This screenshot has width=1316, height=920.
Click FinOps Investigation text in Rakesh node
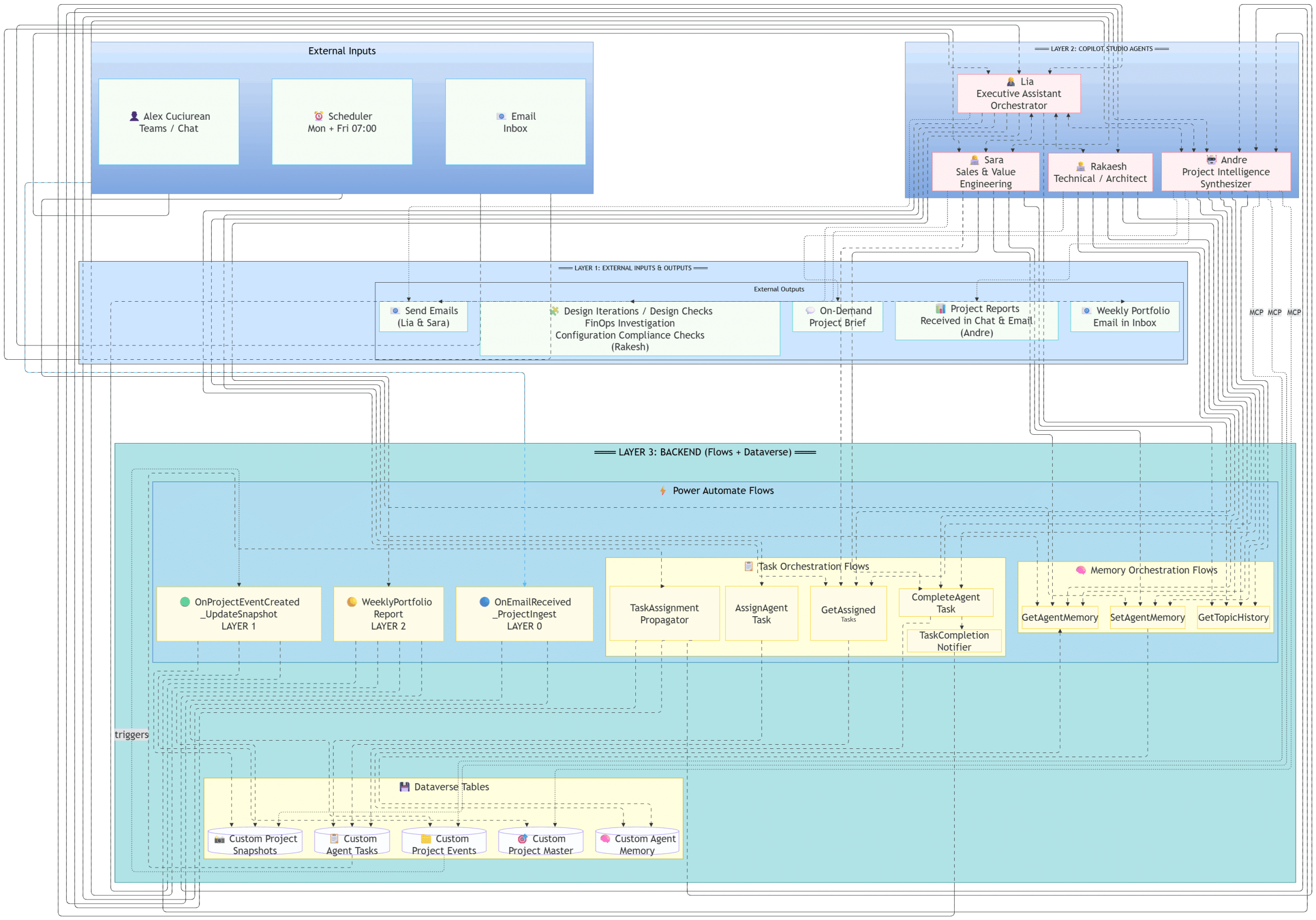point(630,323)
